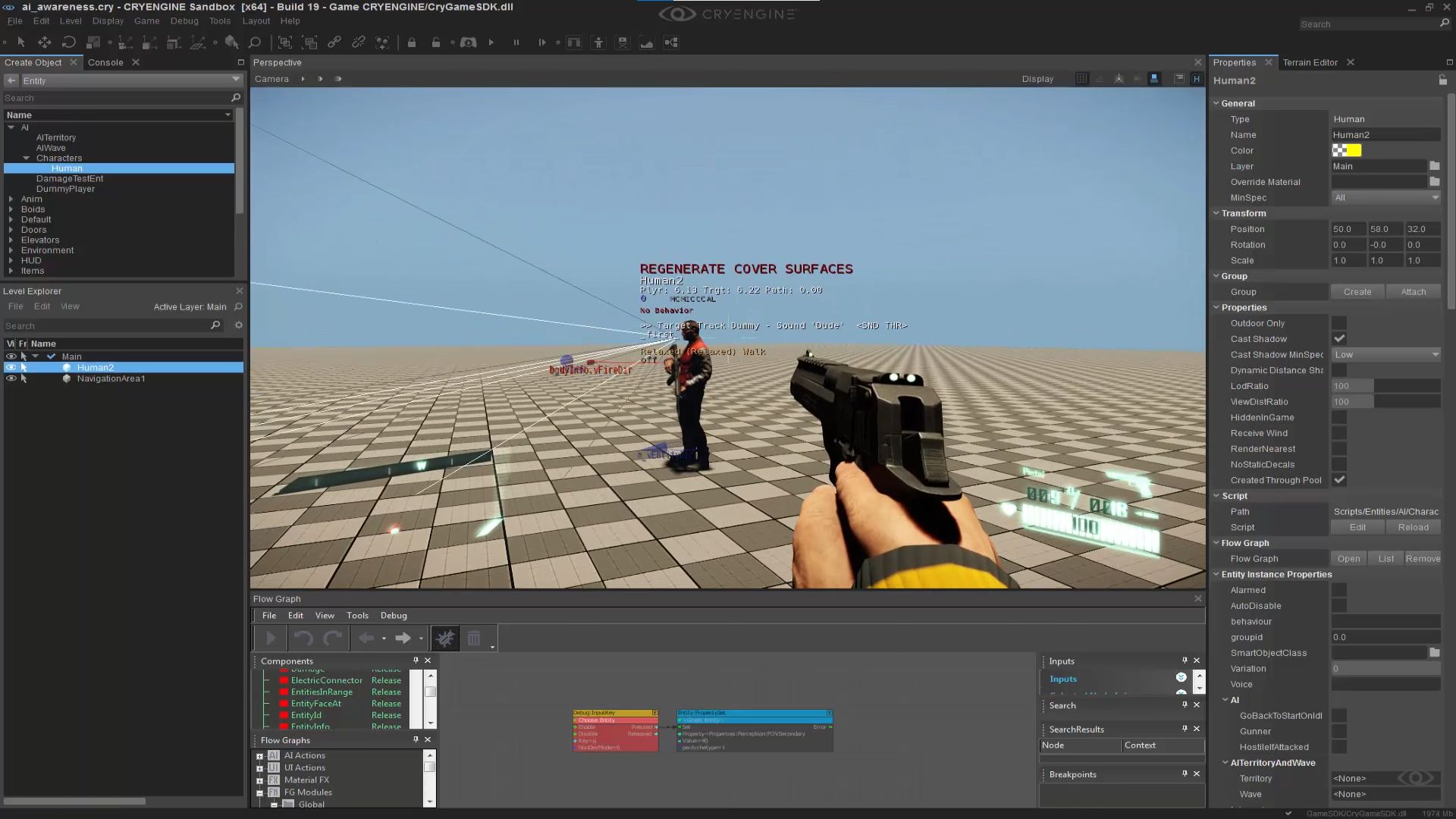Click the Pause icon in main toolbar
The image size is (1456, 819).
(x=516, y=42)
